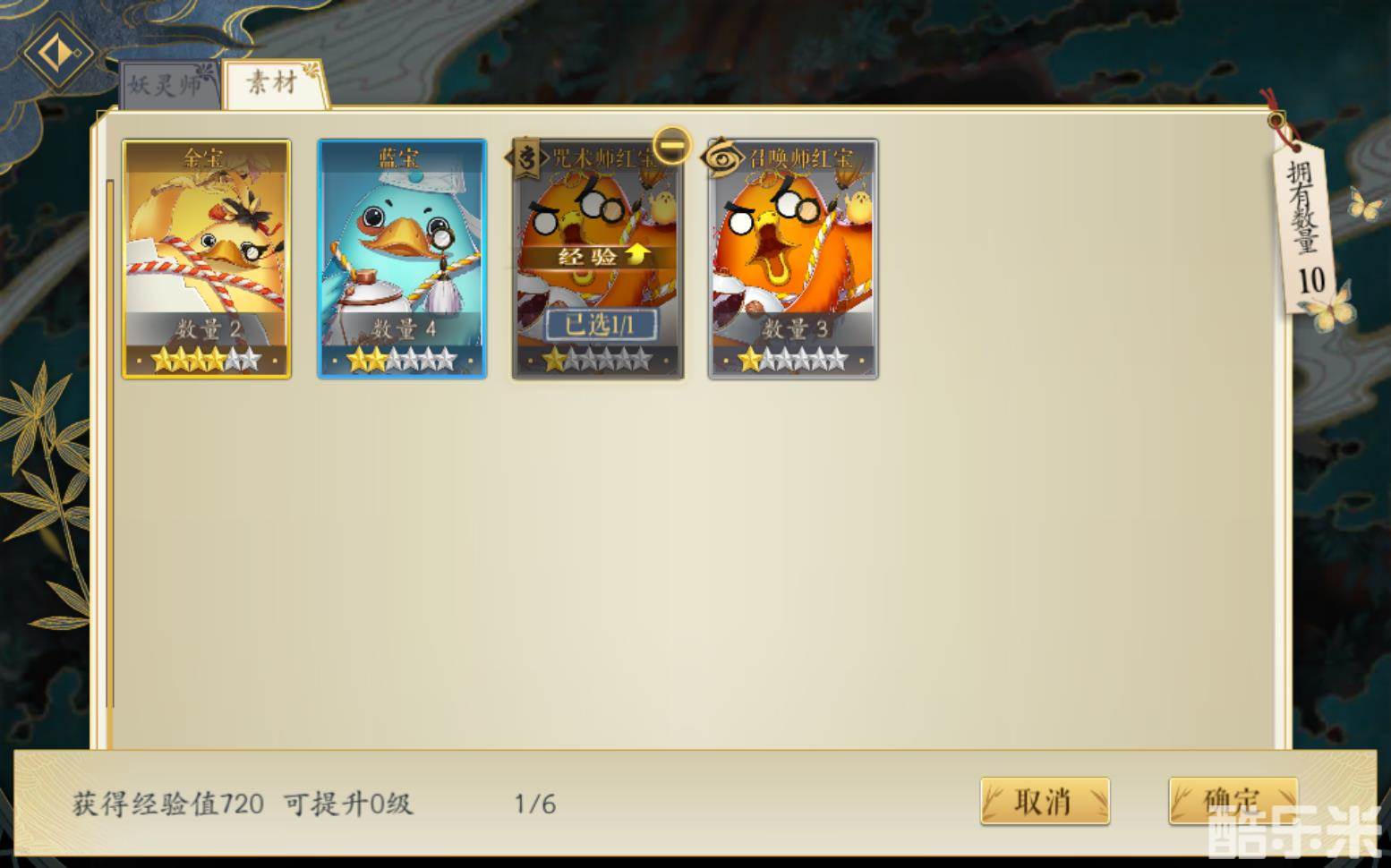Click the 已选1/1 selection label
This screenshot has width=1391, height=868.
pyautogui.click(x=601, y=324)
